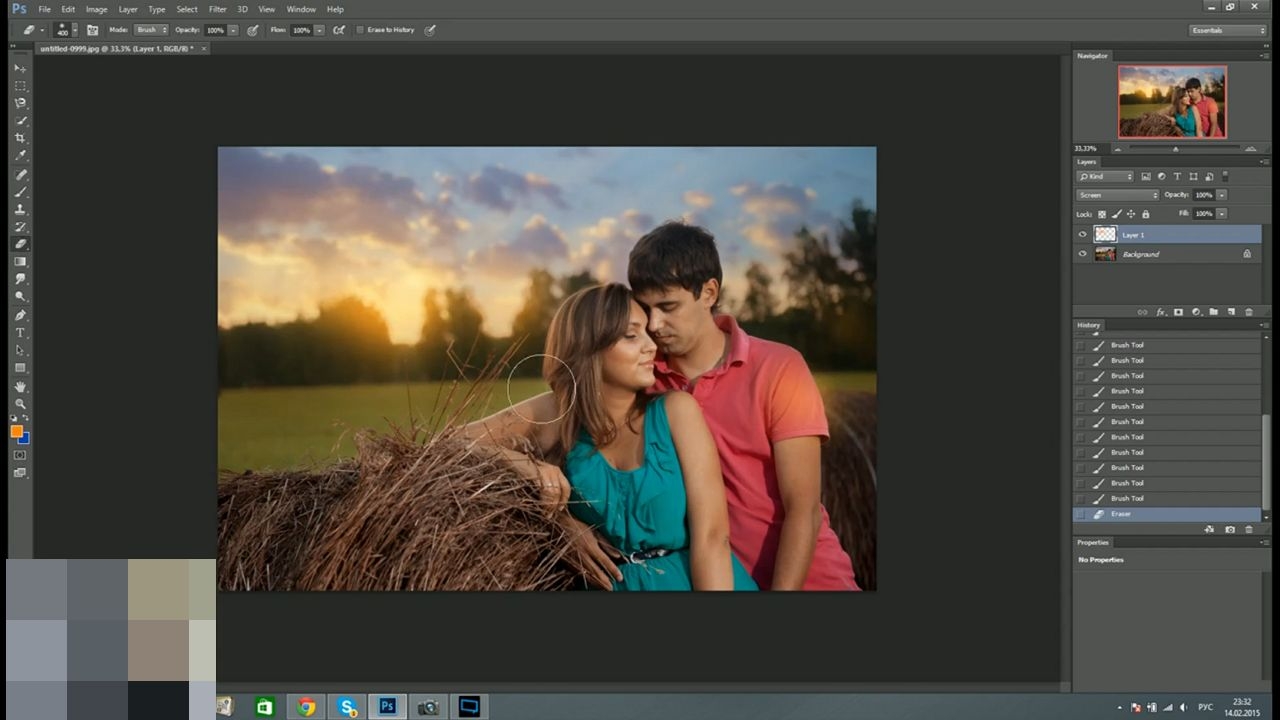Open the File menu
The height and width of the screenshot is (720, 1280).
point(45,9)
